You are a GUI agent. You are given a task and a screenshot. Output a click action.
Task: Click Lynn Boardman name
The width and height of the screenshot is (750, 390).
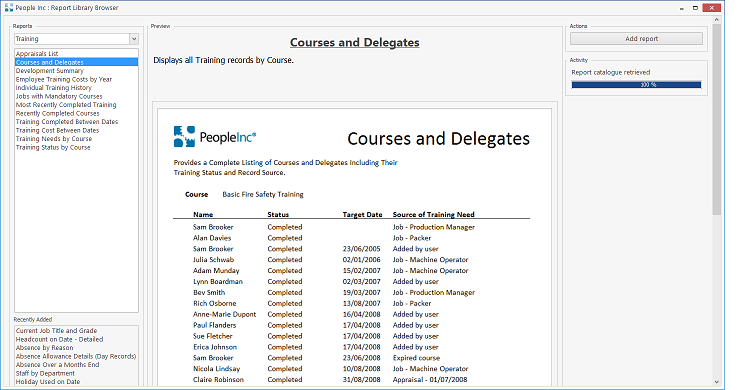(x=218, y=281)
